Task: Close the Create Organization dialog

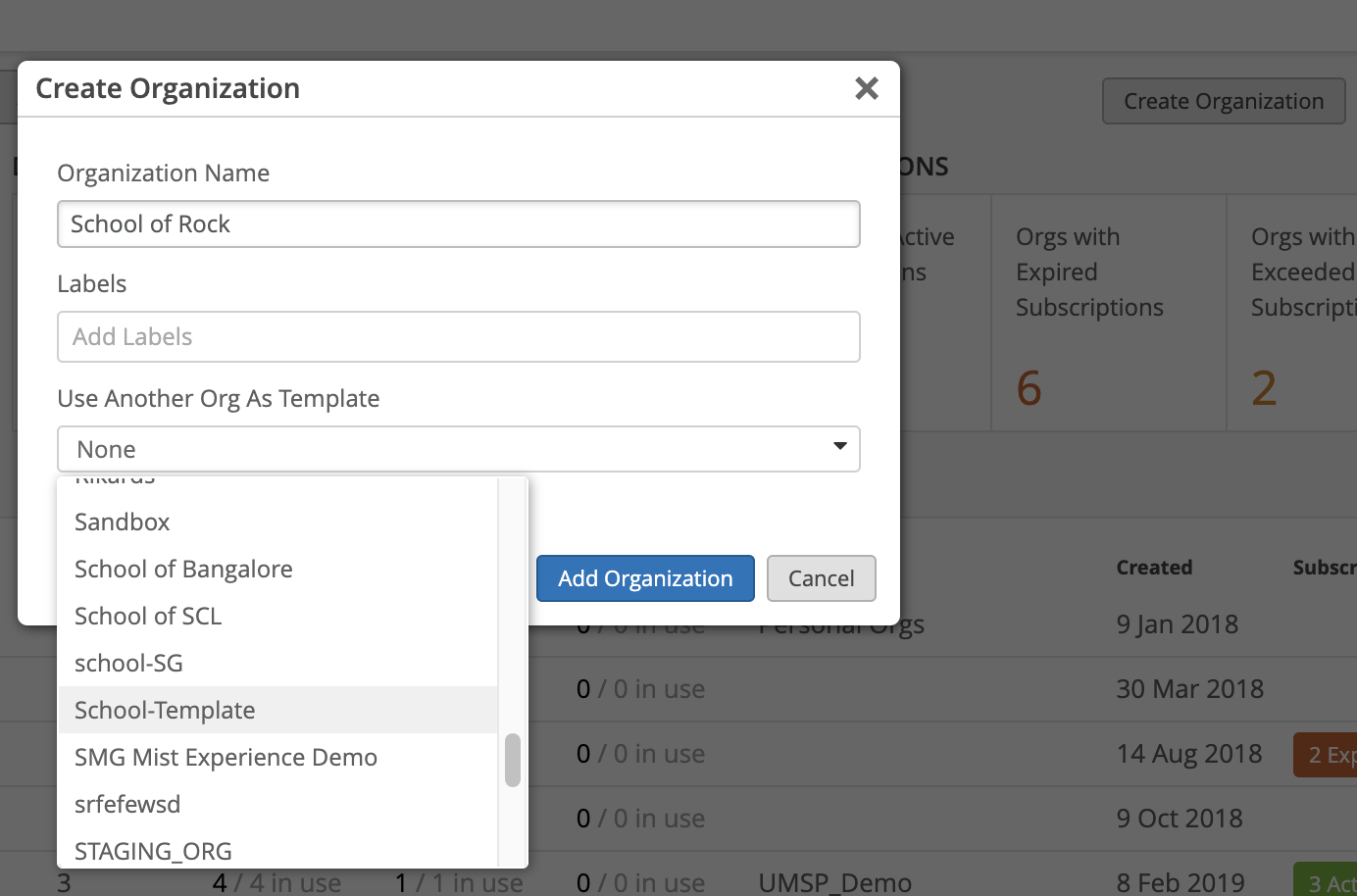Action: click(866, 88)
